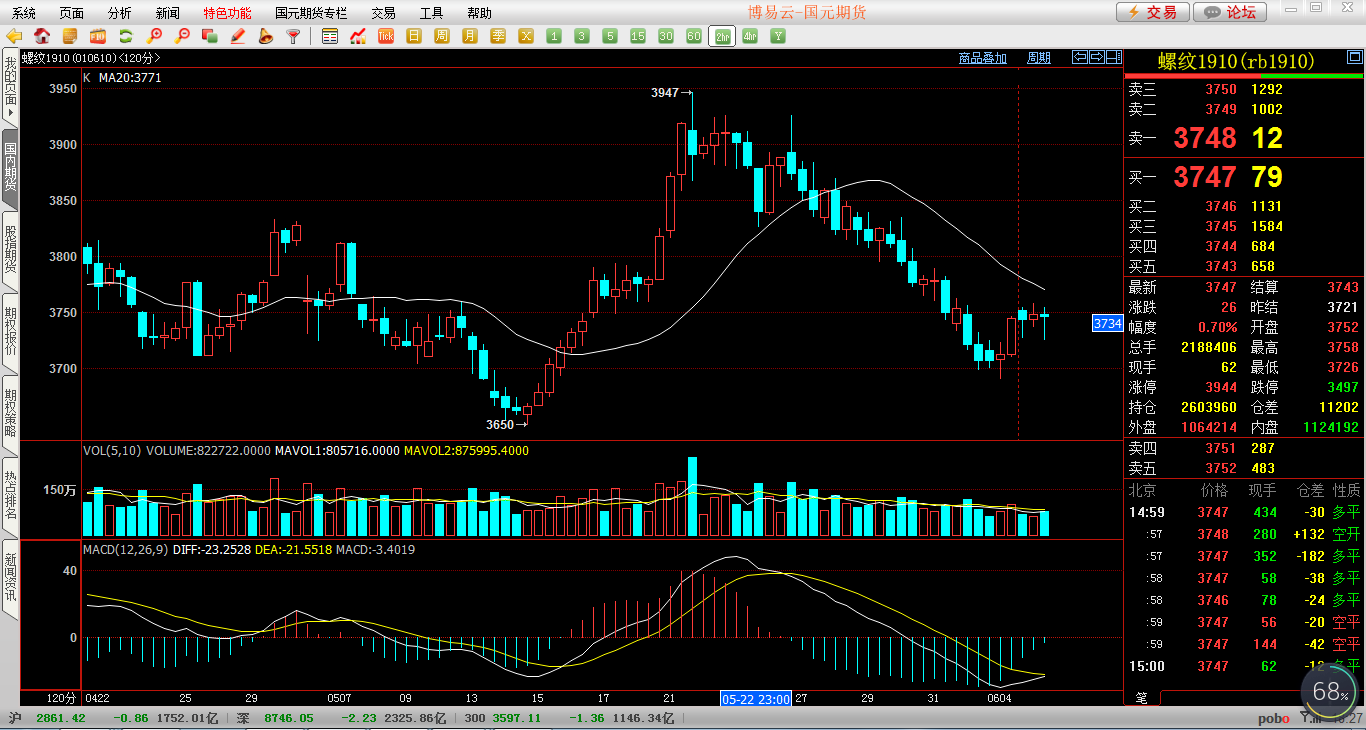Open the filter funnel tool
Screen dimensions: 1366x730
[x=293, y=36]
